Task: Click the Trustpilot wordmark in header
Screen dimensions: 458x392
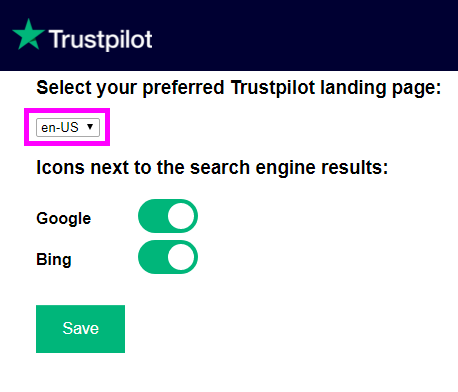Action: (101, 40)
